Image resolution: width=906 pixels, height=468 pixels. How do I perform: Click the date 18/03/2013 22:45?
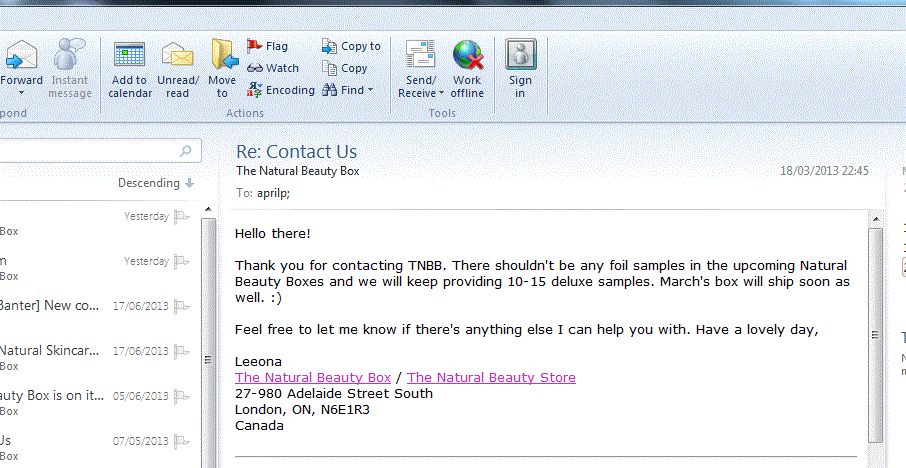(825, 171)
